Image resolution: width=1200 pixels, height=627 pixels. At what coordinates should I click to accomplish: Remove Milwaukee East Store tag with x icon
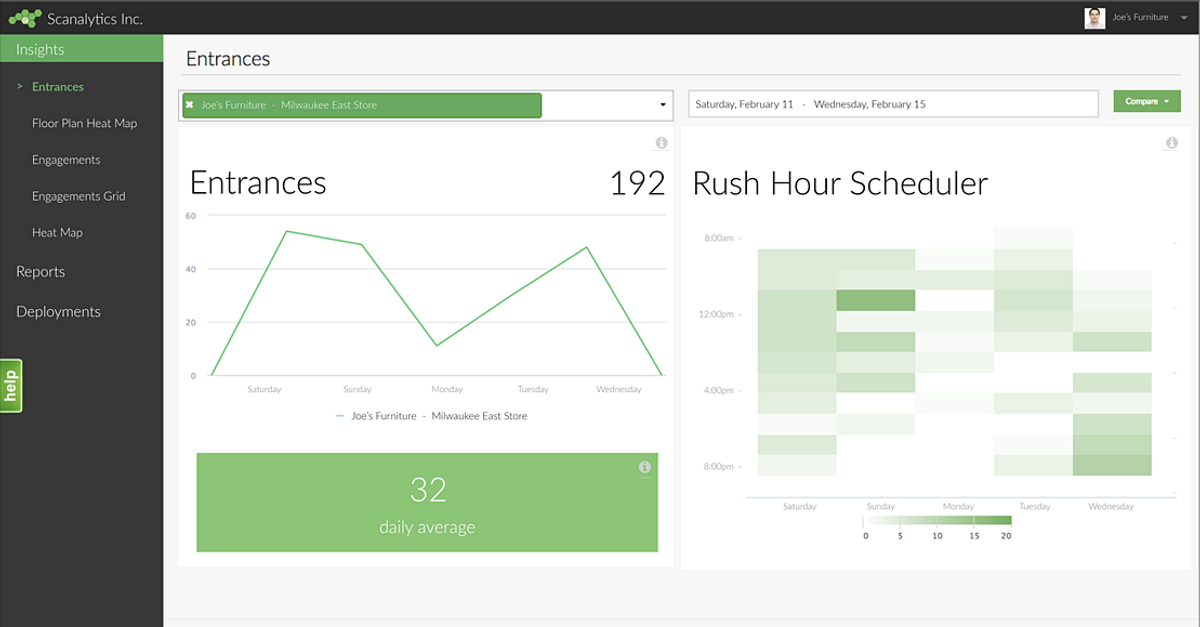(189, 105)
